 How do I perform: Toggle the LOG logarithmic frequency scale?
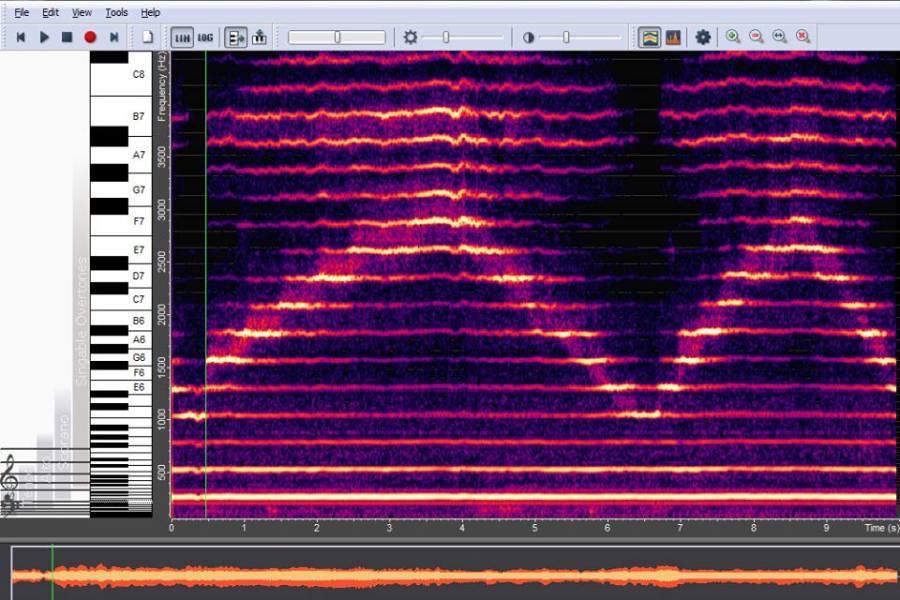pos(205,37)
